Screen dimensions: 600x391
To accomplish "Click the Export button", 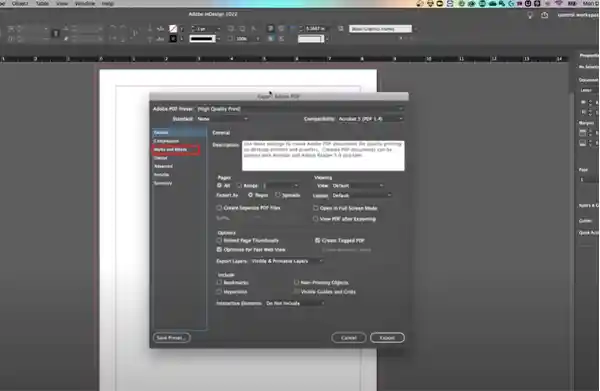I will 387,338.
